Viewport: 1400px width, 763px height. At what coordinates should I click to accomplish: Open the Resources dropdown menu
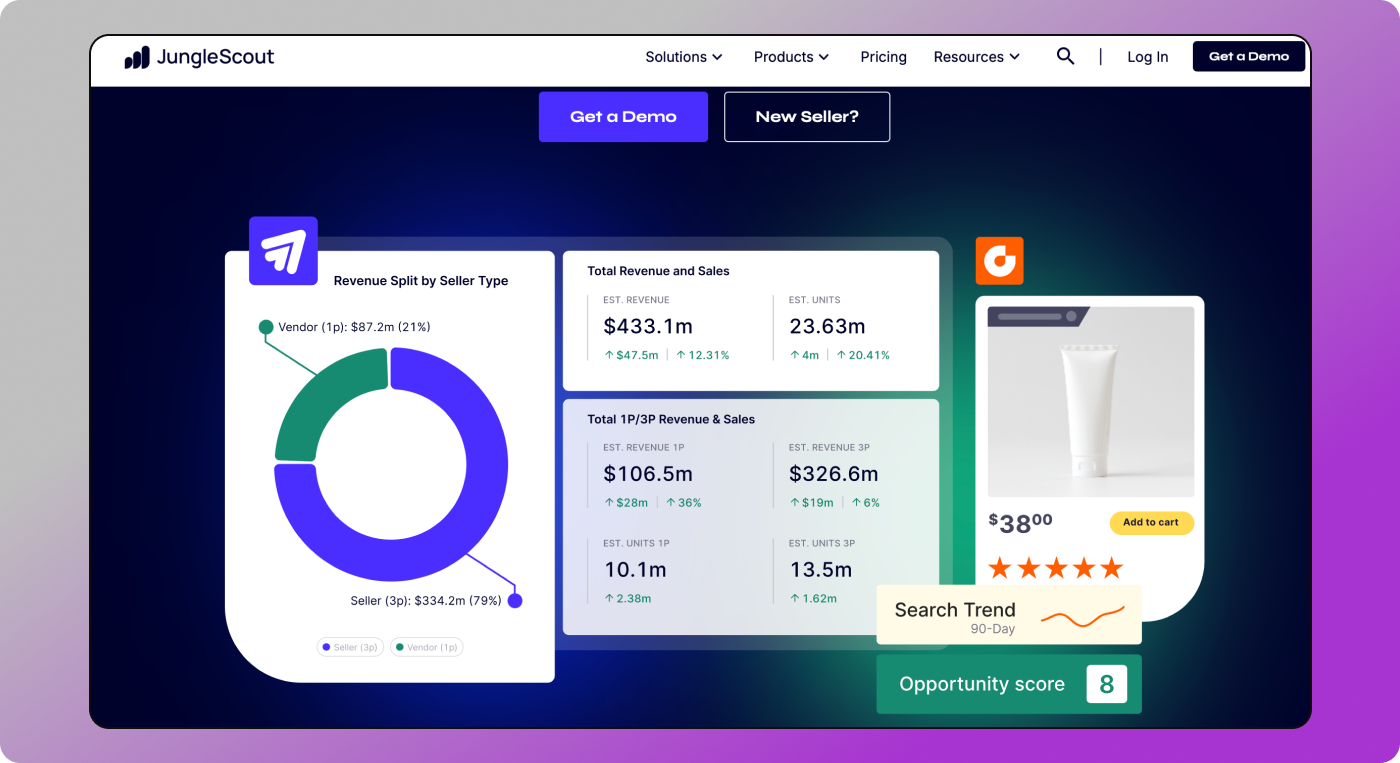click(x=976, y=57)
